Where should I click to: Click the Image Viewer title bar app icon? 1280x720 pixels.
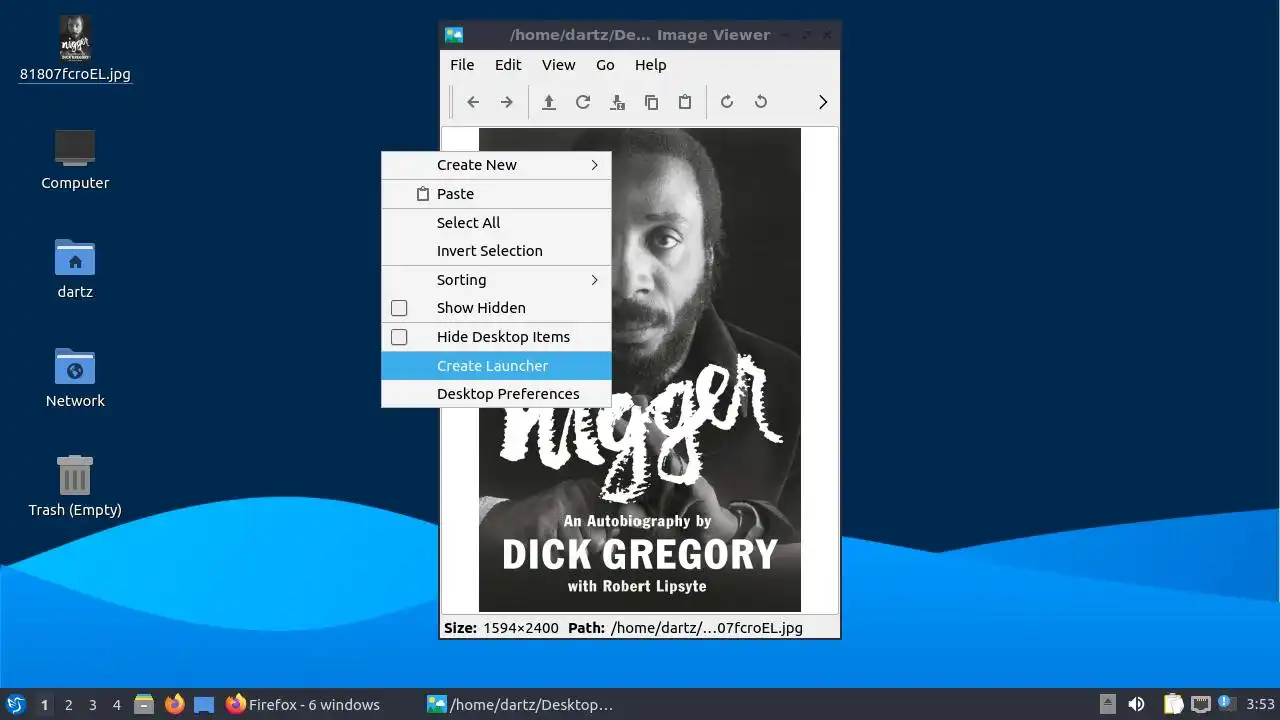(x=454, y=35)
